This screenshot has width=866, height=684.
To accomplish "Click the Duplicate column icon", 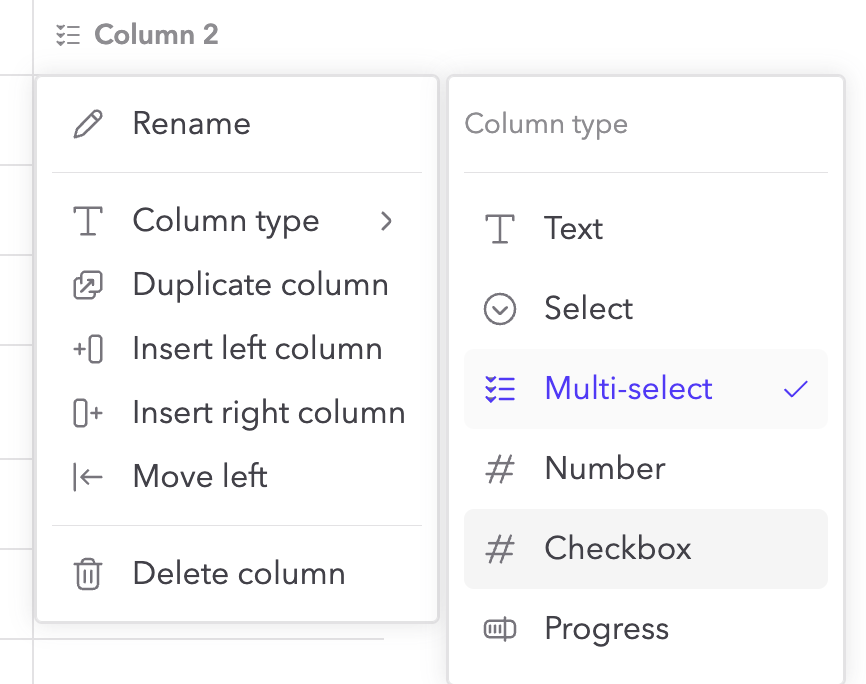I will point(89,285).
